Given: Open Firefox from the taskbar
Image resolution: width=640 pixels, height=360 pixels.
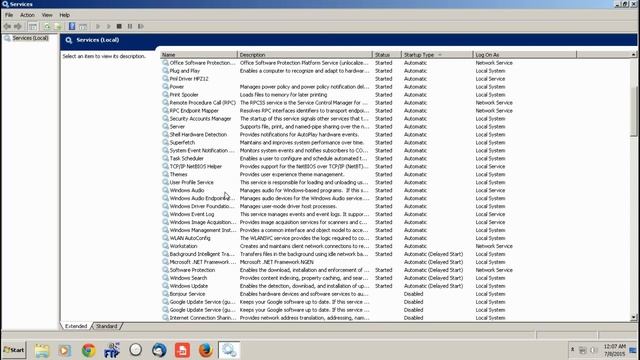Looking at the screenshot, I should pos(206,350).
